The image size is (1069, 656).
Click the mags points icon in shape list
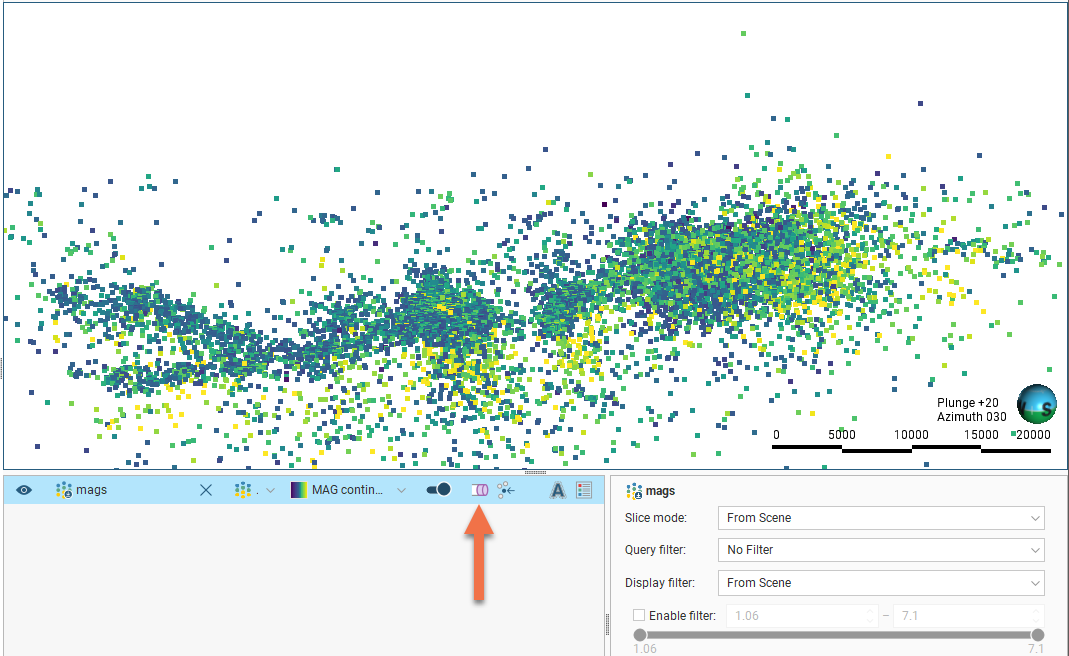coord(64,490)
